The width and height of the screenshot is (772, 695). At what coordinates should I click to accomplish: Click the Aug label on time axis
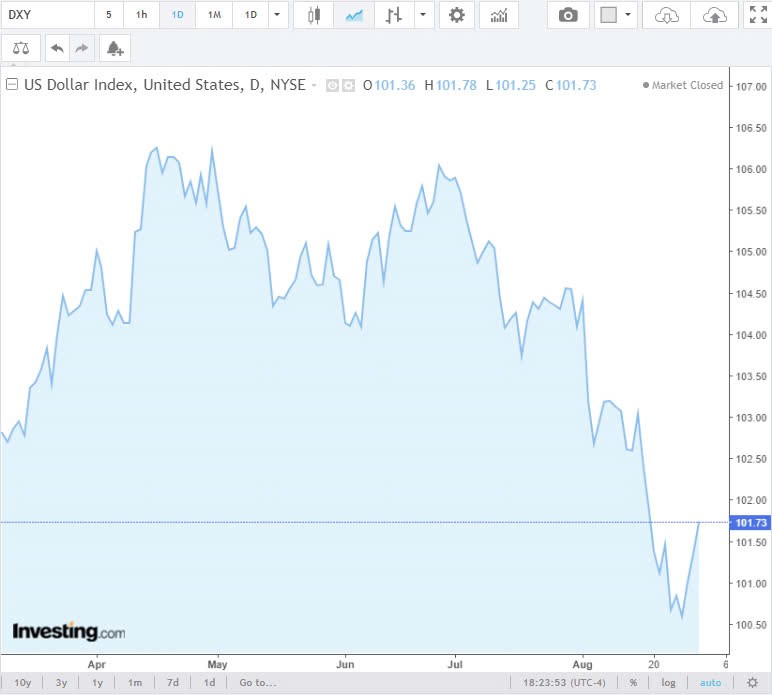click(582, 664)
